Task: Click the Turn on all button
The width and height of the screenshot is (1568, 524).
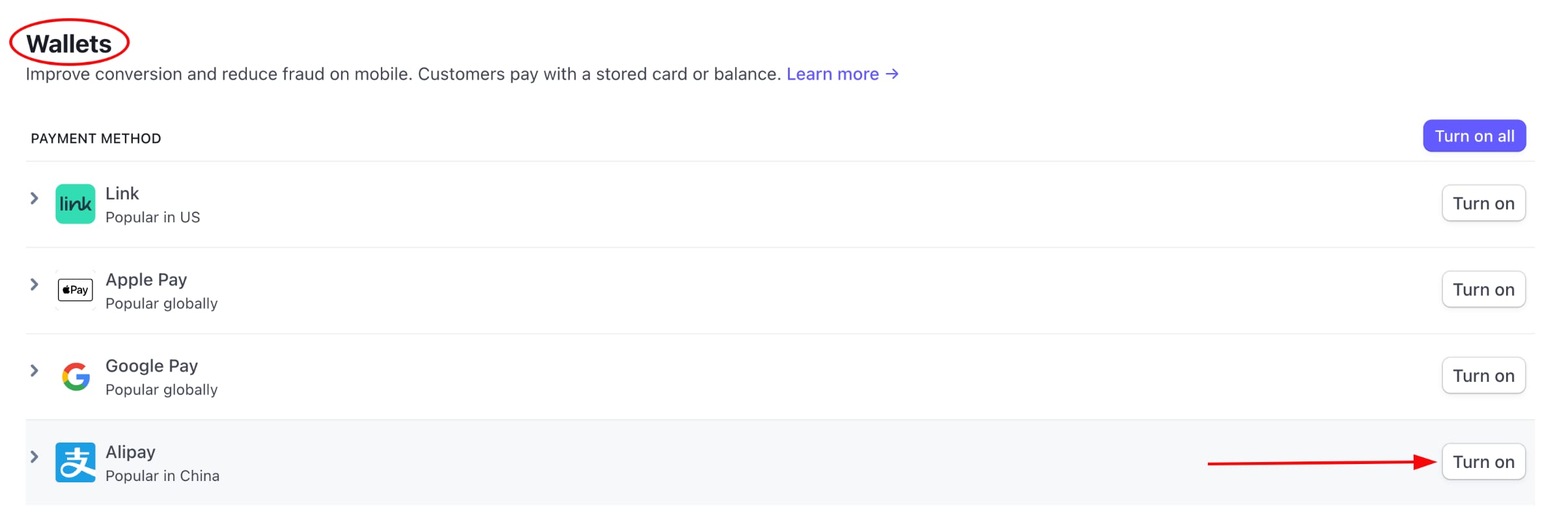Action: pyautogui.click(x=1474, y=136)
